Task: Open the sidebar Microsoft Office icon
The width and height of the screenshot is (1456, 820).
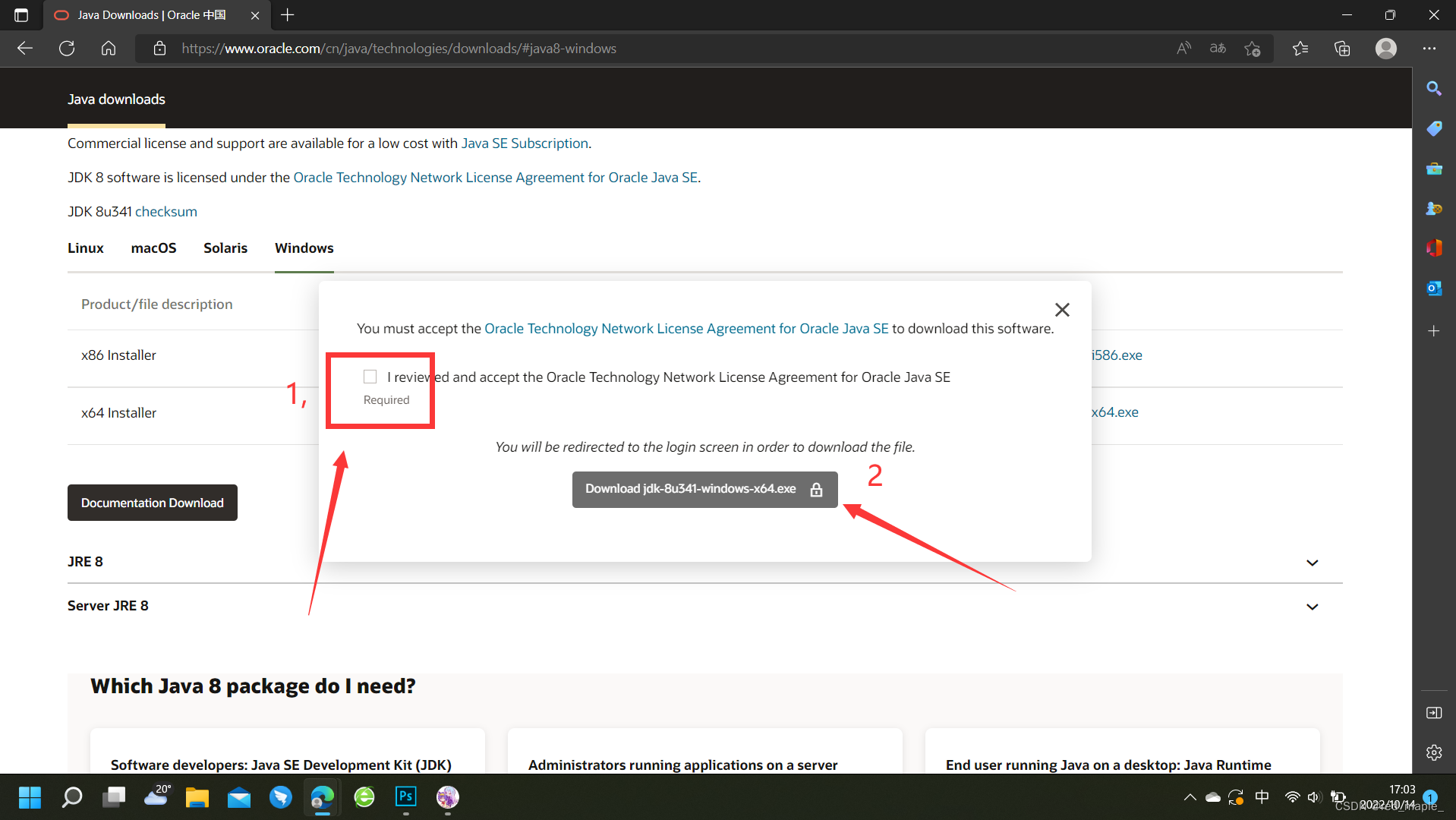Action: (x=1434, y=248)
